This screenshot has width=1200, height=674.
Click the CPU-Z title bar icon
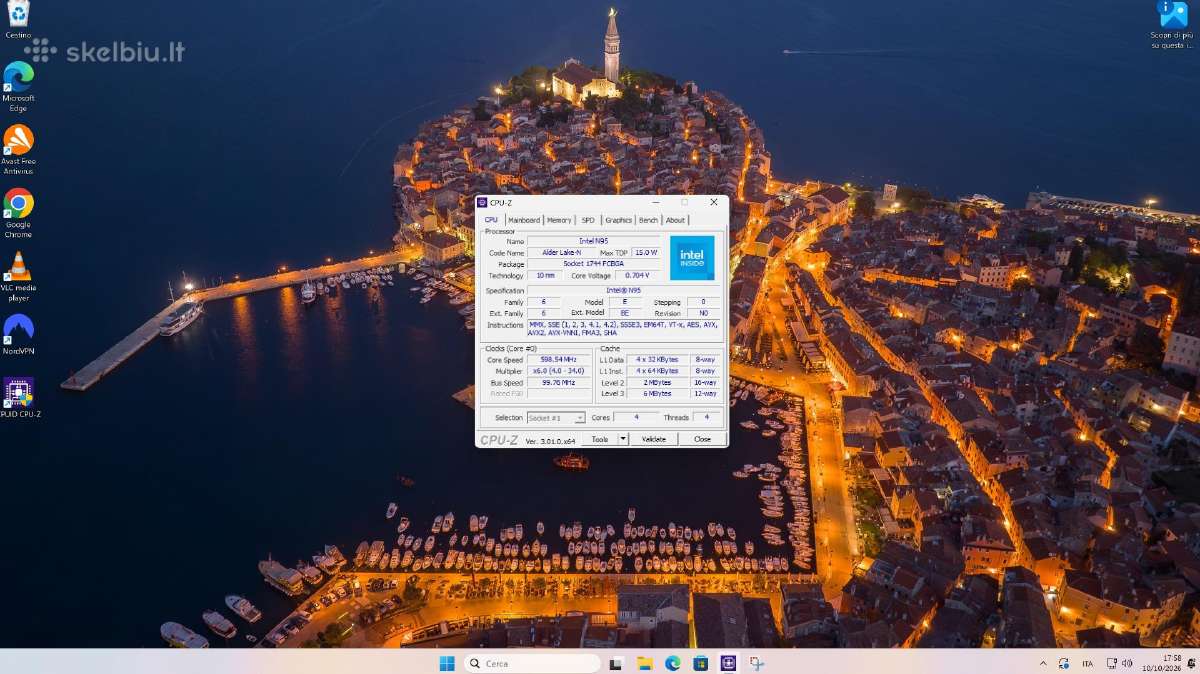pos(482,203)
